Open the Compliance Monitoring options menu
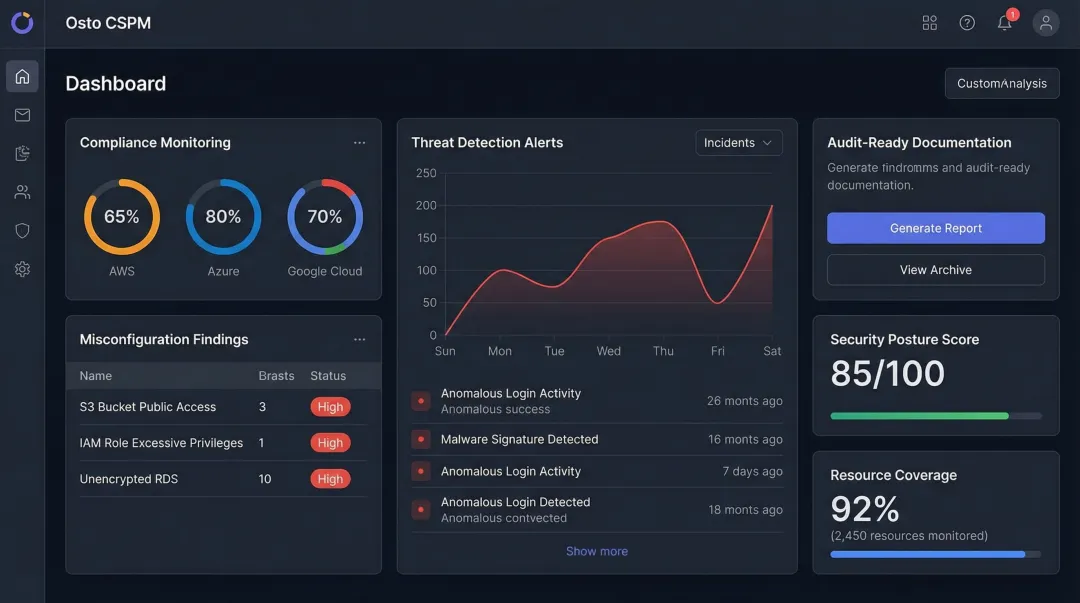 click(x=360, y=142)
